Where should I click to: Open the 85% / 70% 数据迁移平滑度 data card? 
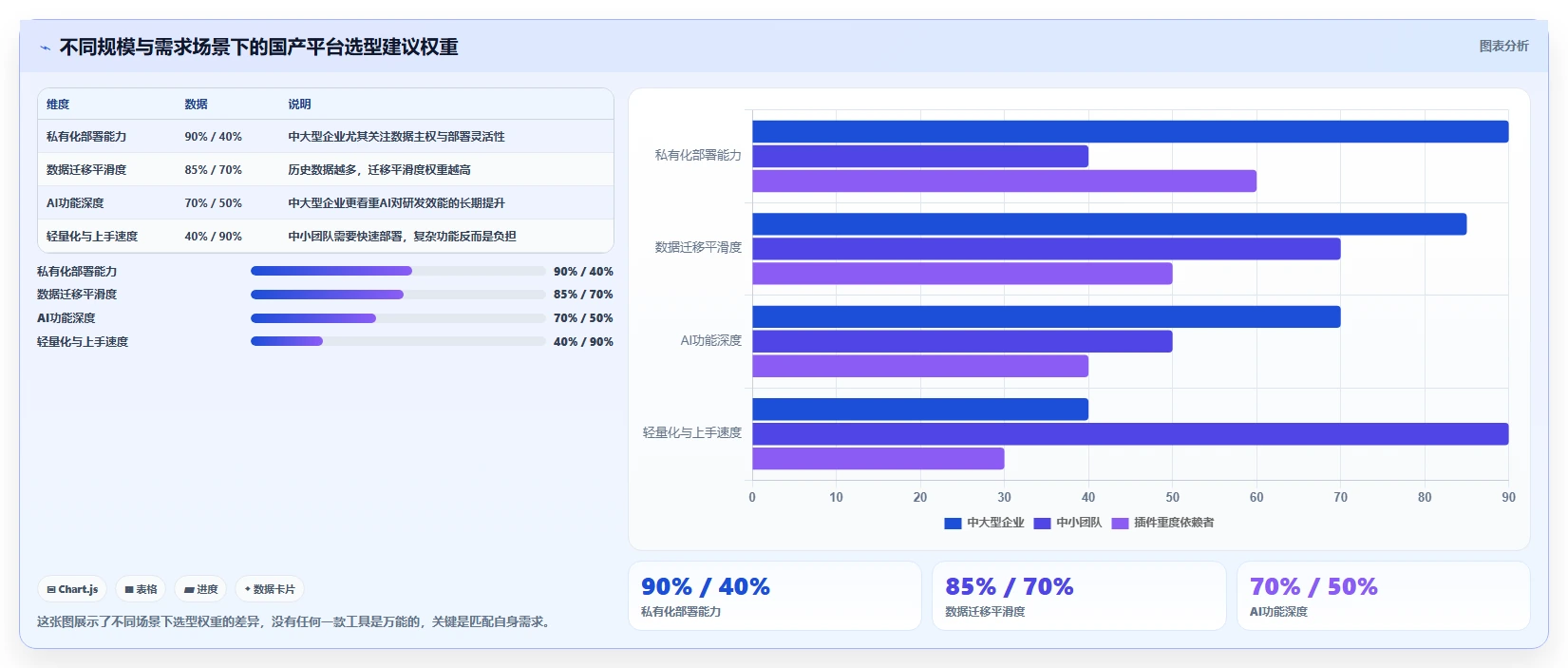(1079, 596)
